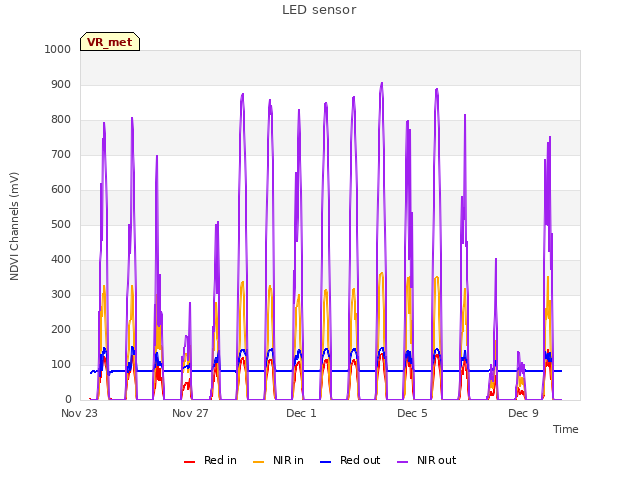Viewport: 640px width, 480px height.
Task: Click the 100 y-axis tick label
Action: [61, 364]
